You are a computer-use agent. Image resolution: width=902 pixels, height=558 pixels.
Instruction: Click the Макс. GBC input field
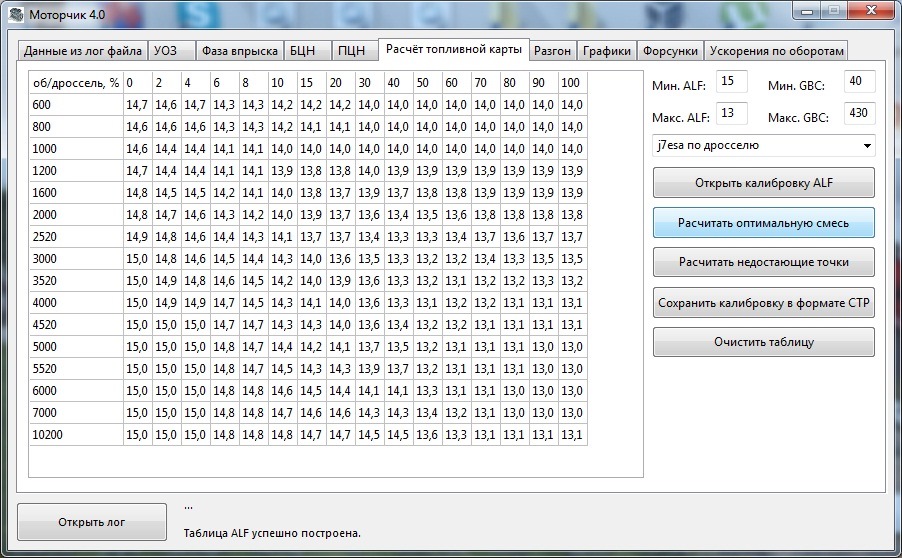[859, 113]
